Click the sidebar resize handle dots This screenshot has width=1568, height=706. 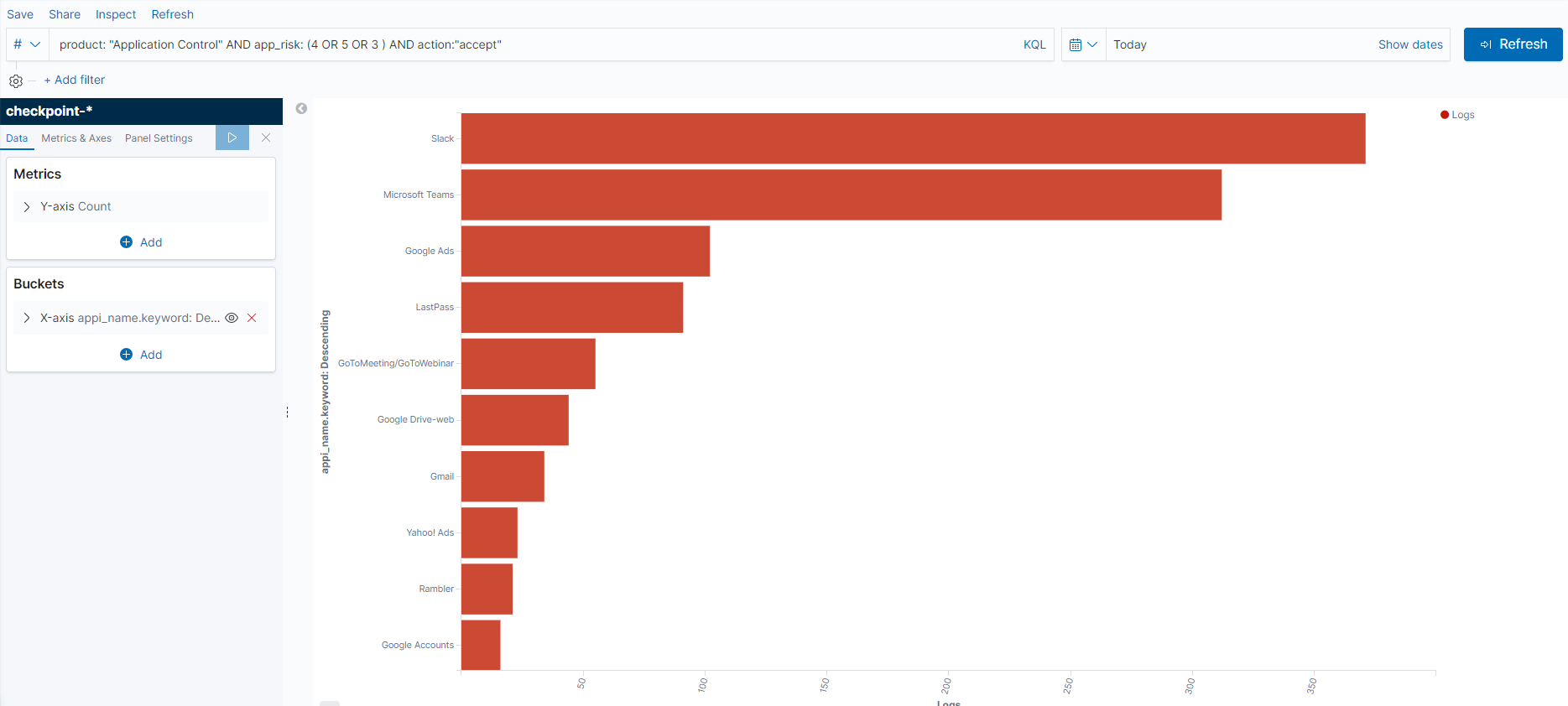click(x=287, y=412)
